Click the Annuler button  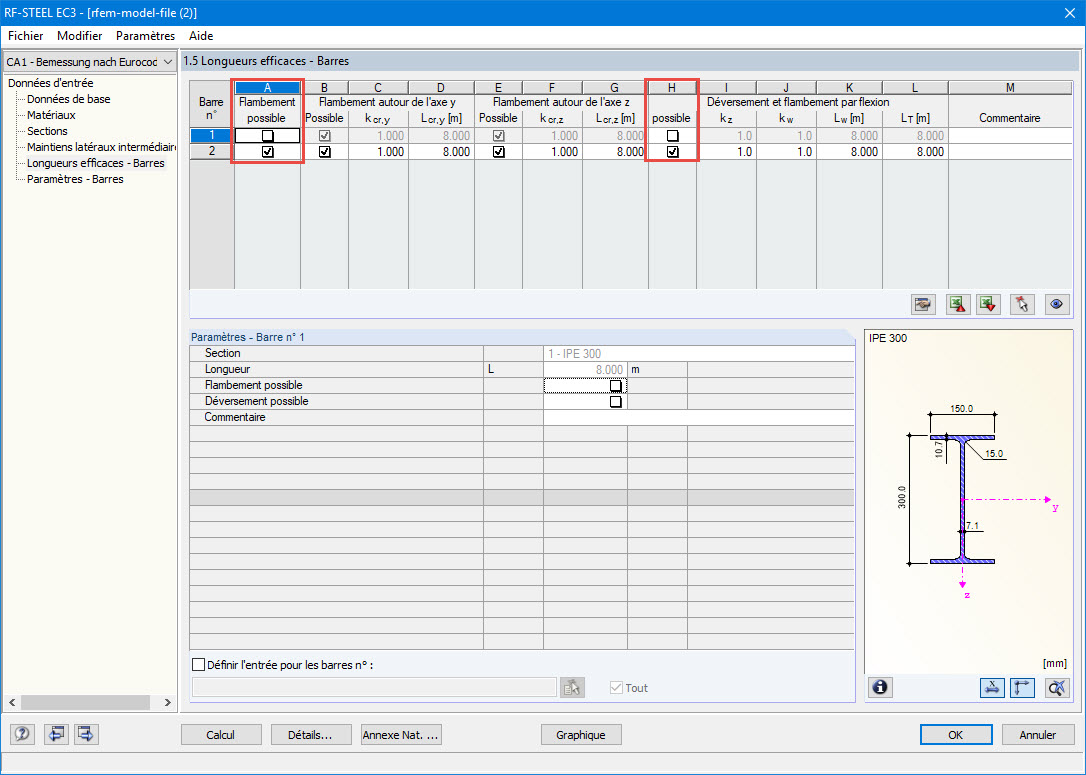pyautogui.click(x=1038, y=735)
